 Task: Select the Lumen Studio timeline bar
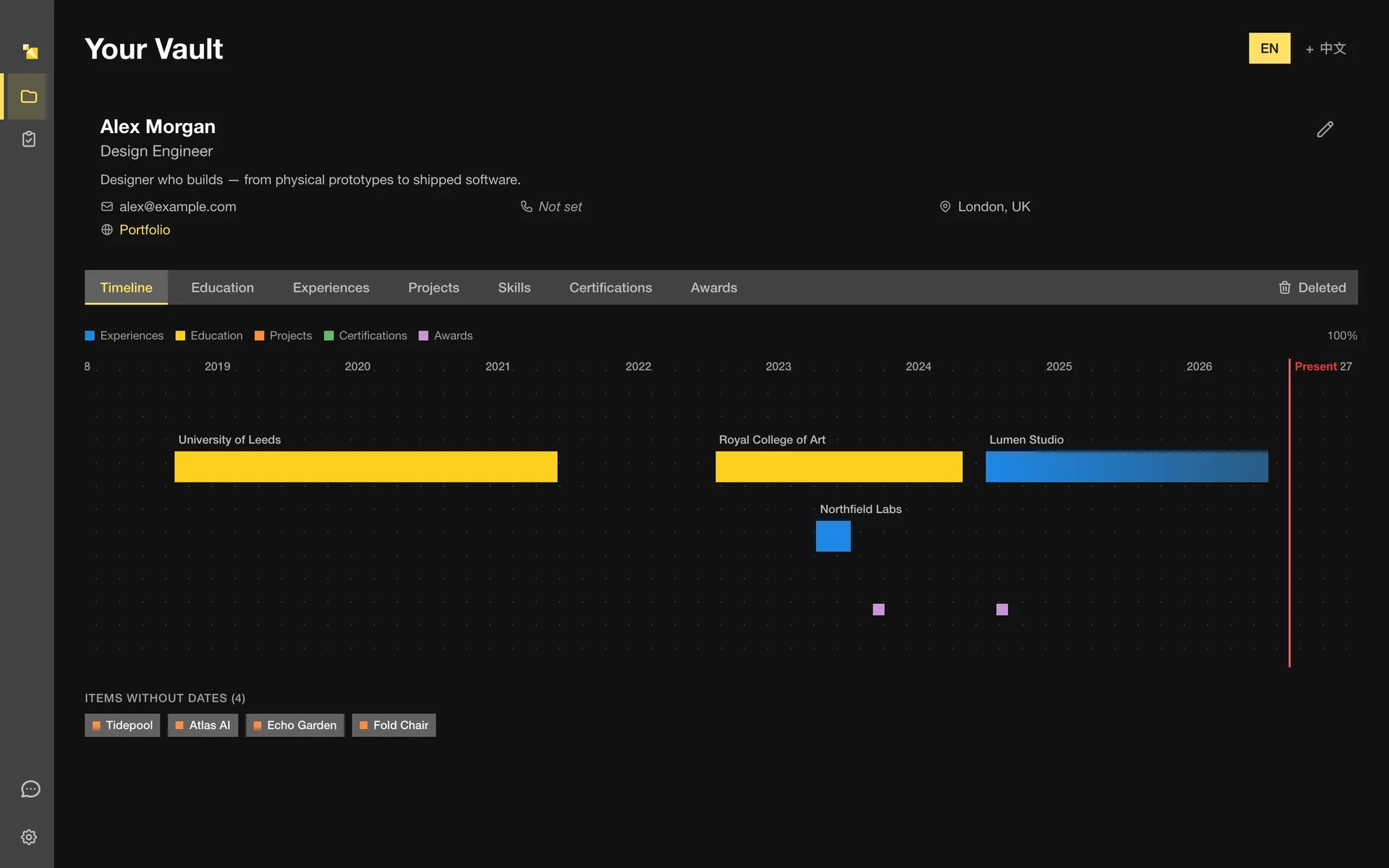[1126, 467]
